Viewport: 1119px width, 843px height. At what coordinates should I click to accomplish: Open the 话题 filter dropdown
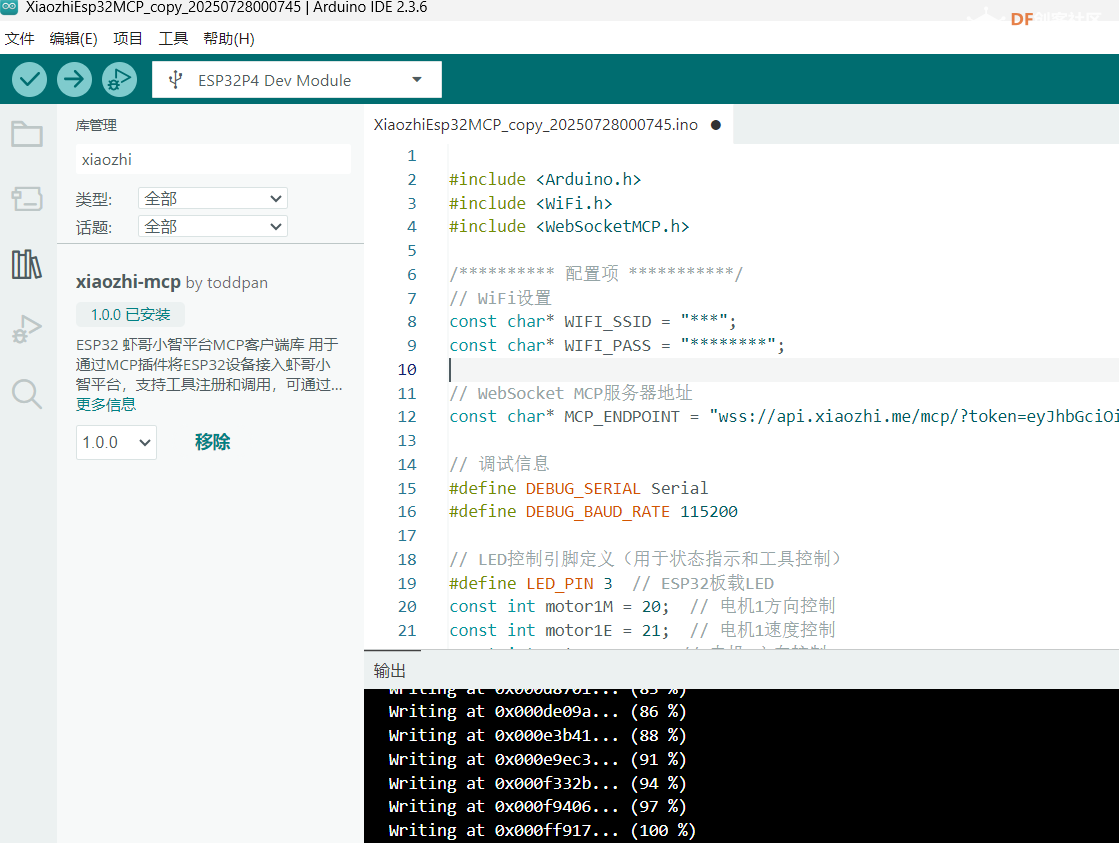point(213,227)
